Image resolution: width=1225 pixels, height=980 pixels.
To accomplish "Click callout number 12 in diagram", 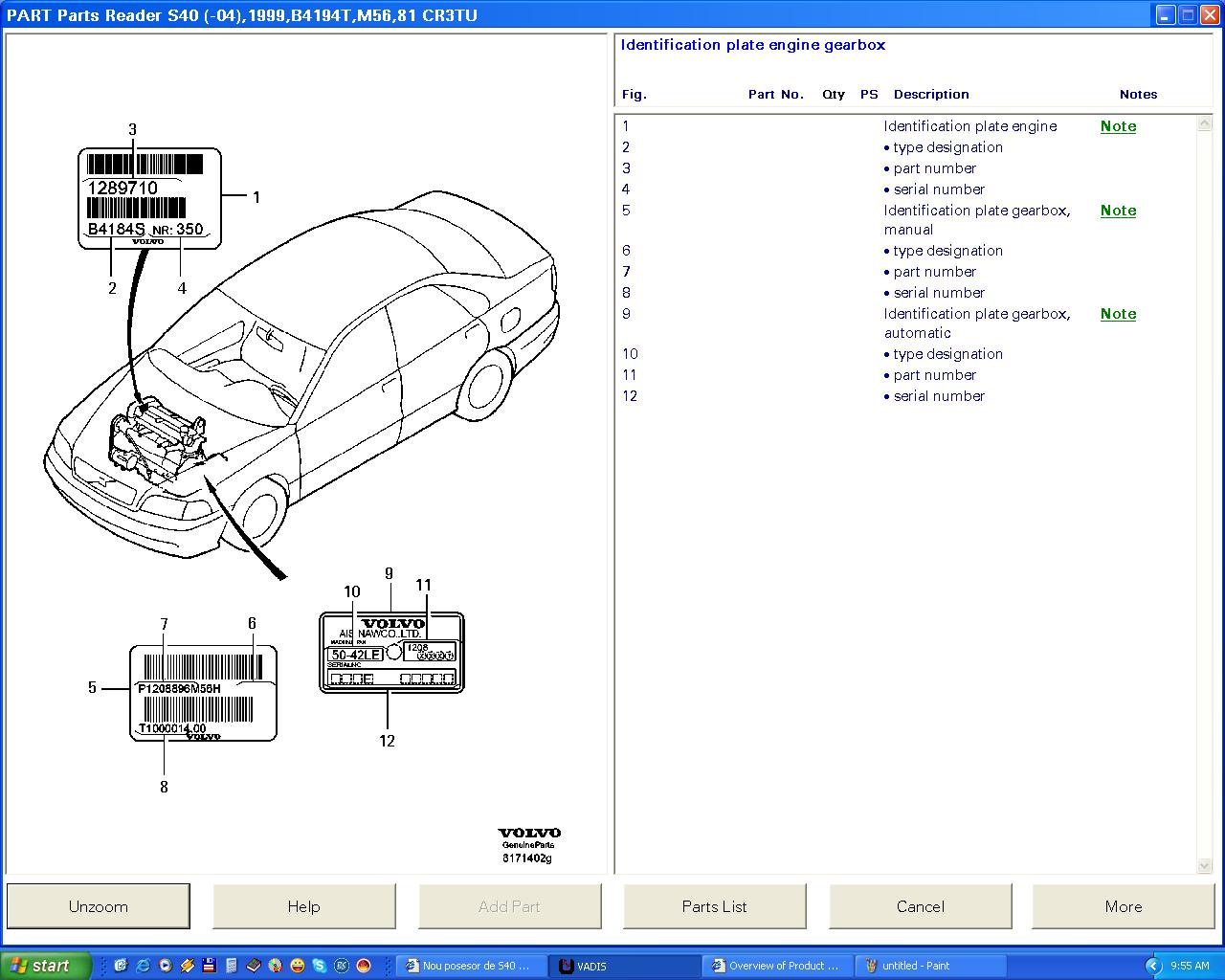I will coord(387,741).
